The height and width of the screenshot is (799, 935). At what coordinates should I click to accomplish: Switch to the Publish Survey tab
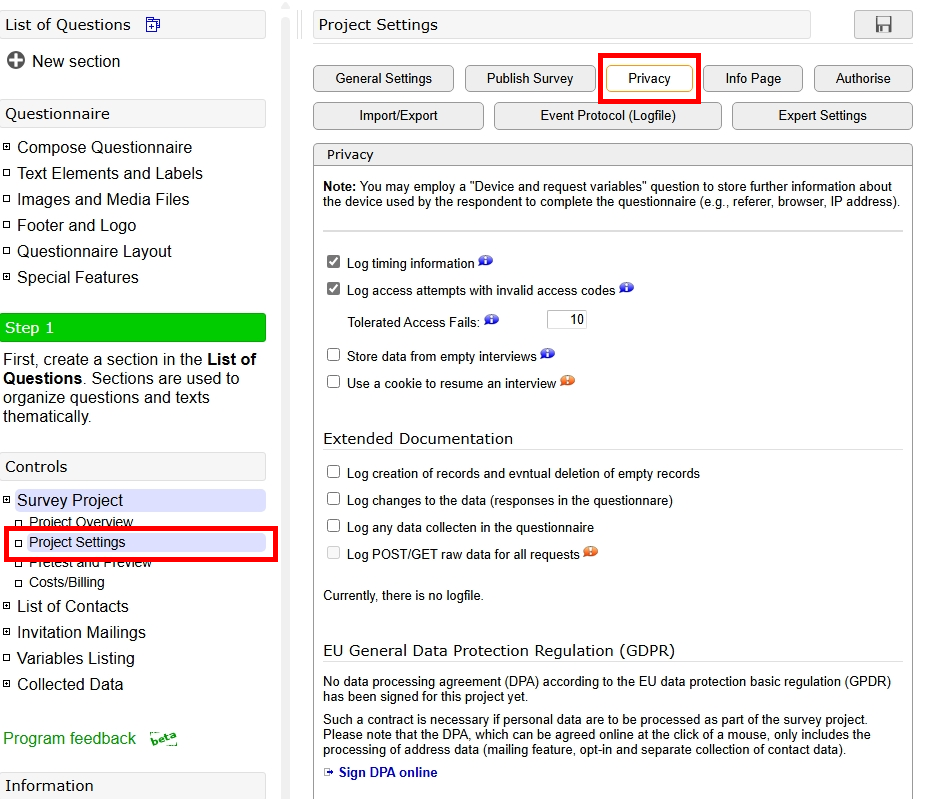click(530, 78)
